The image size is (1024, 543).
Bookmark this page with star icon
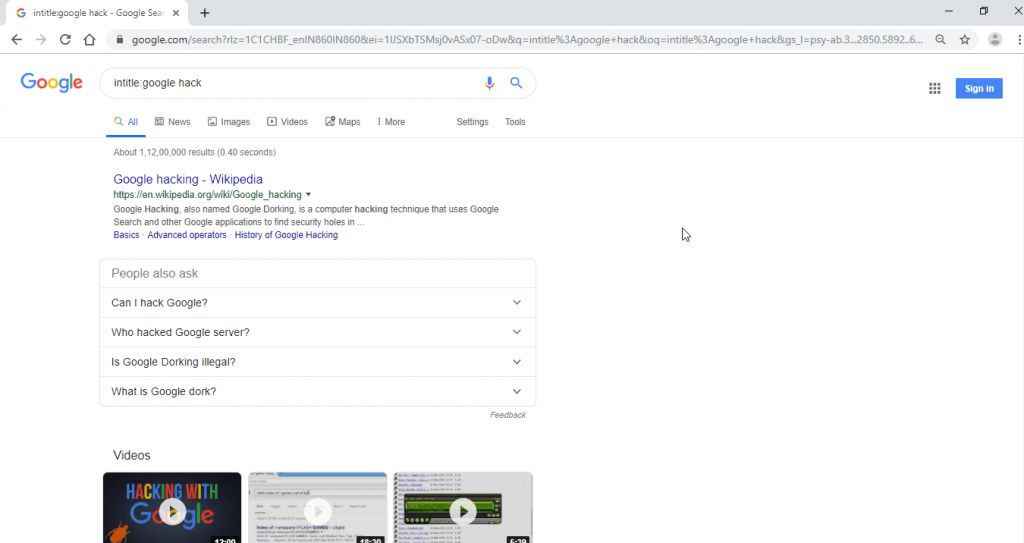(x=965, y=40)
